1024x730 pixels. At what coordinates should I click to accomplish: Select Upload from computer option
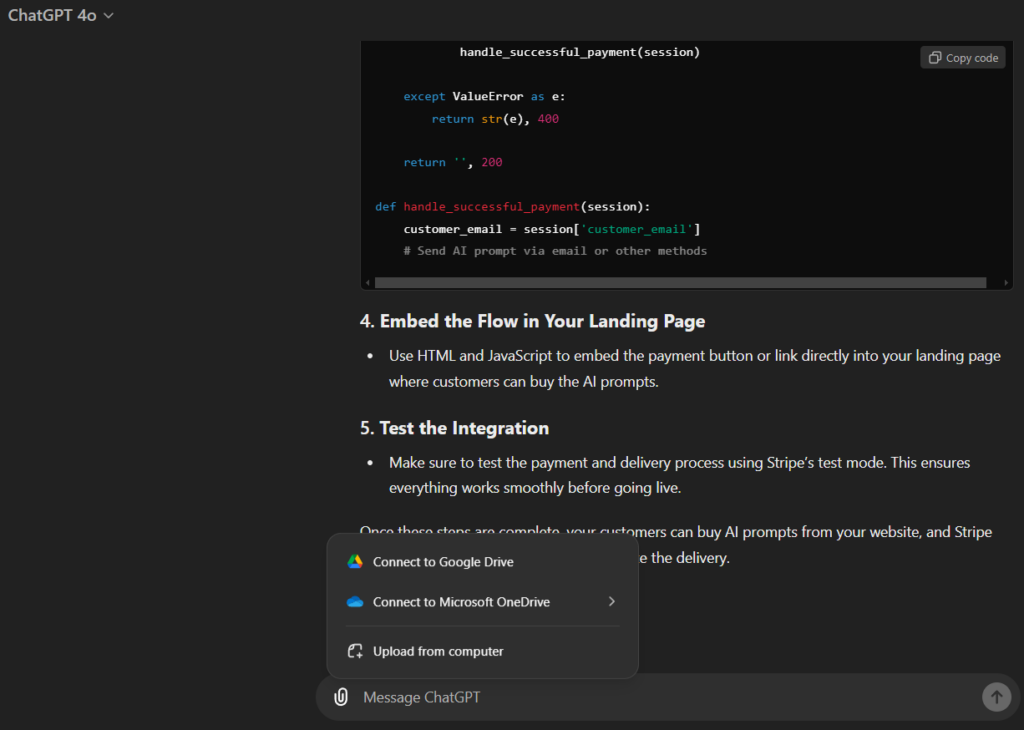coord(483,651)
